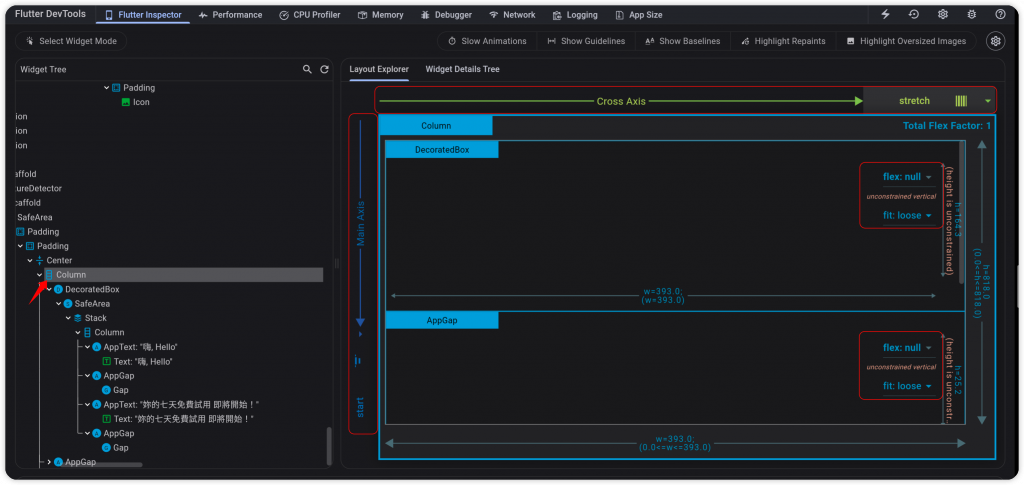Screen dimensions: 1024x485
Task: Click the Padding icon above the Icon row
Action: click(x=116, y=87)
